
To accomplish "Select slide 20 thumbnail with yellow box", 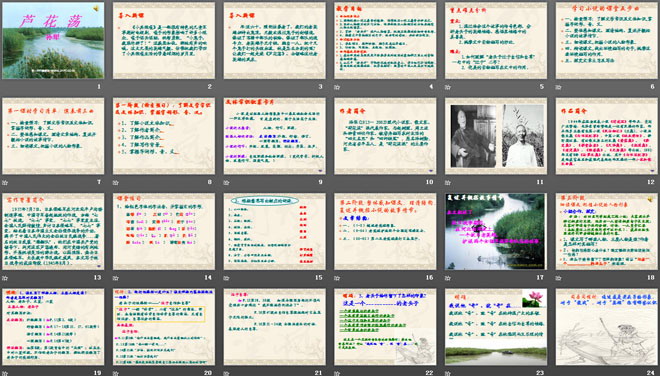I will (164, 327).
